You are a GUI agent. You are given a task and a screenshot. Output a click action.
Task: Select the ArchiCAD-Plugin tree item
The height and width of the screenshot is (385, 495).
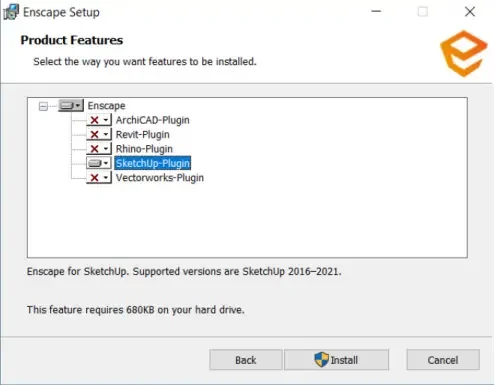[x=152, y=120]
